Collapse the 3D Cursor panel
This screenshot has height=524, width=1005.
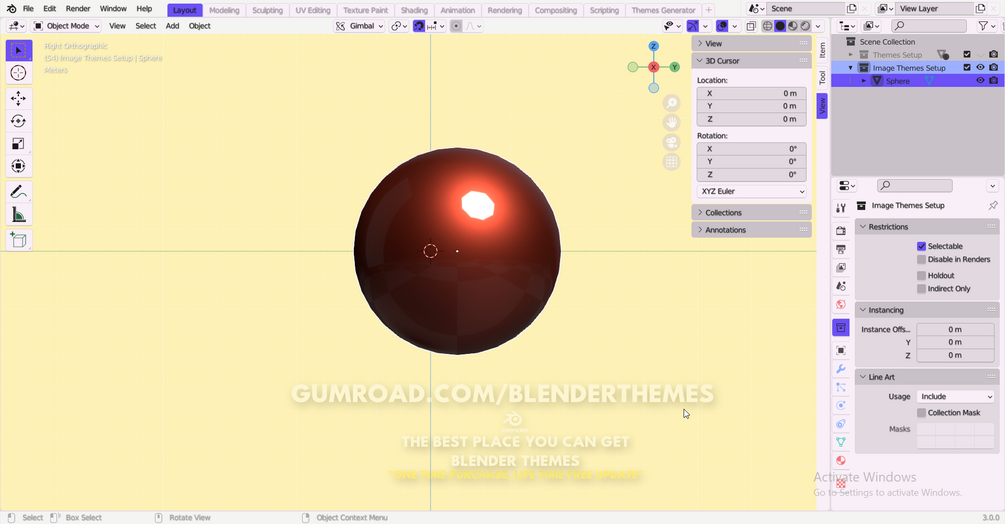[751, 61]
